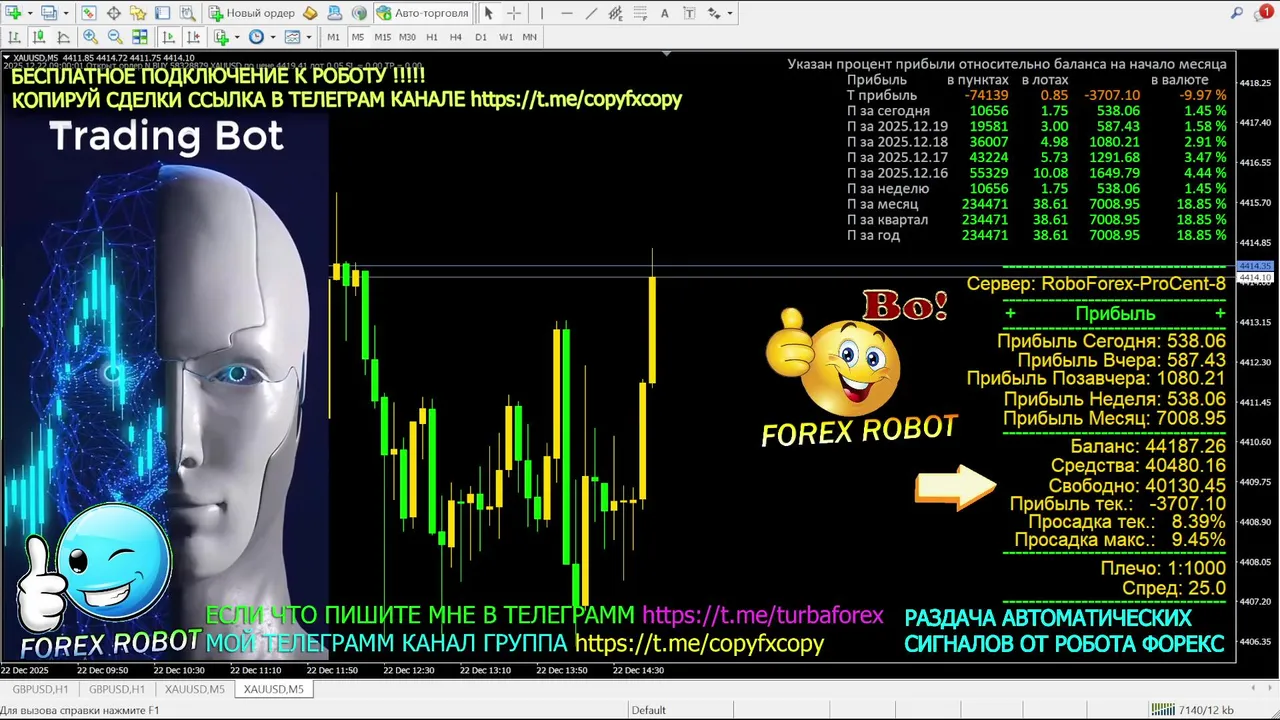
Task: Set timeframe to H1
Action: pos(432,37)
